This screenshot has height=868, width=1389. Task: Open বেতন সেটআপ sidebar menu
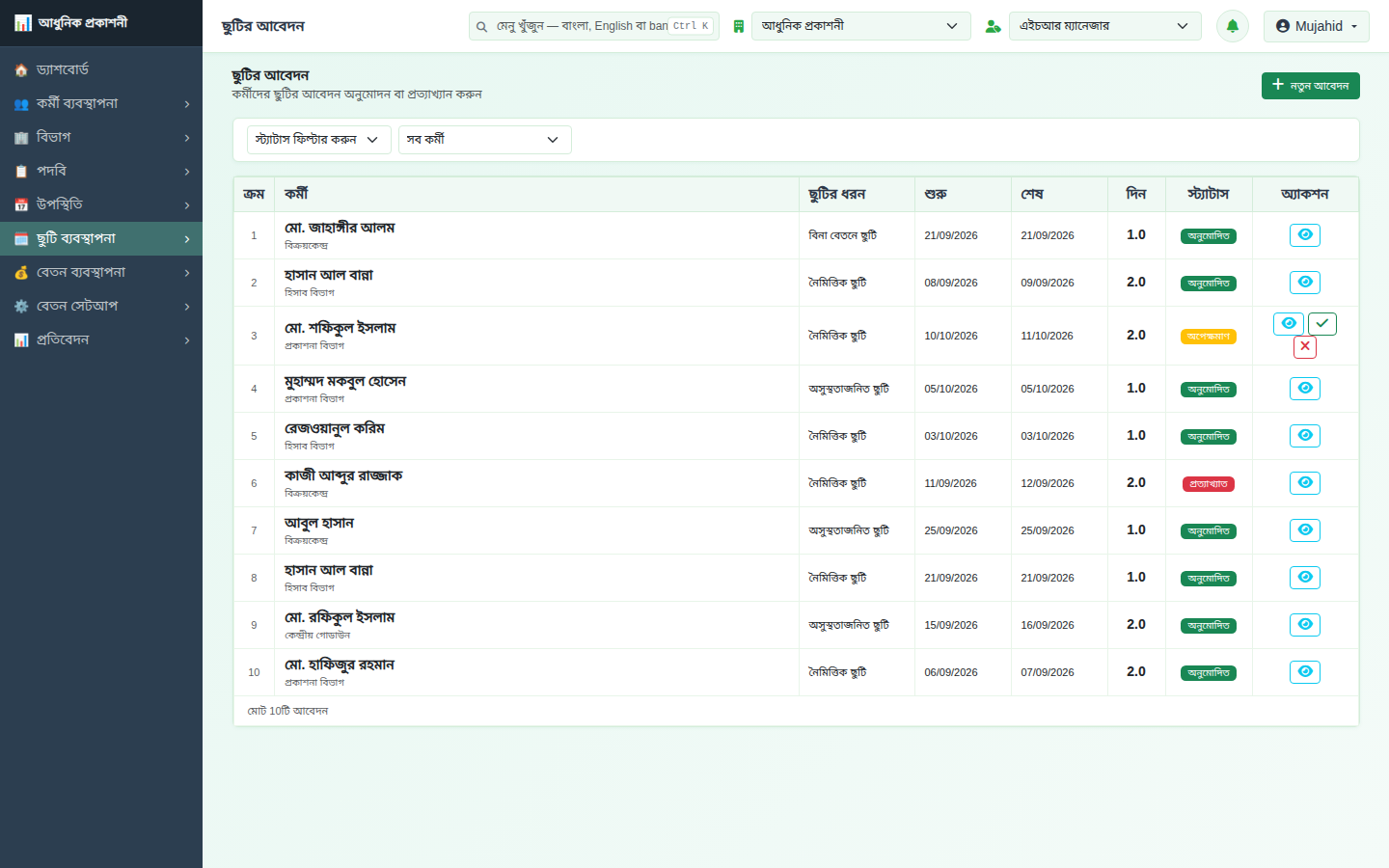click(101, 306)
